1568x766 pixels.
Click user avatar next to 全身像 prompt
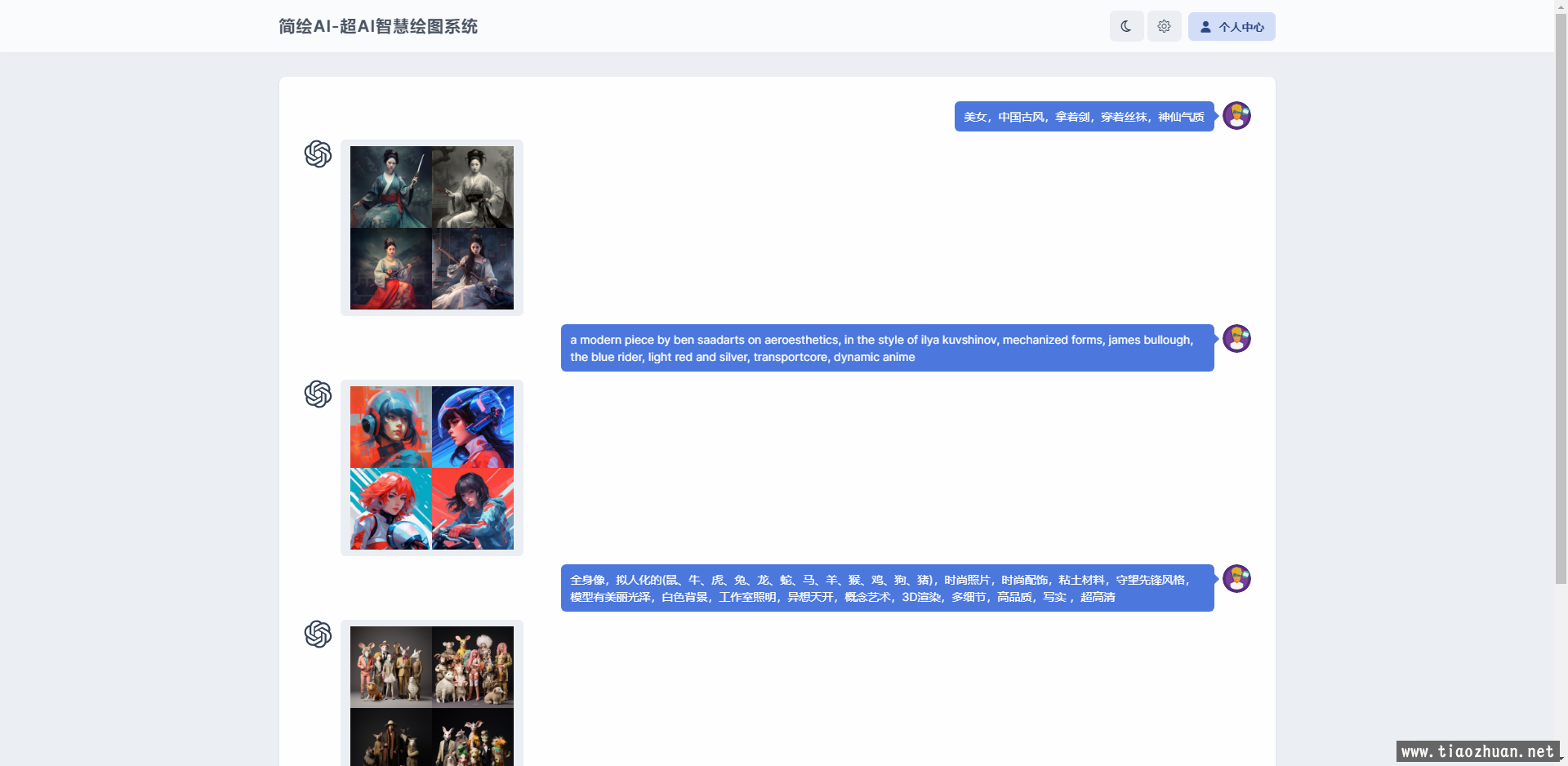tap(1236, 579)
